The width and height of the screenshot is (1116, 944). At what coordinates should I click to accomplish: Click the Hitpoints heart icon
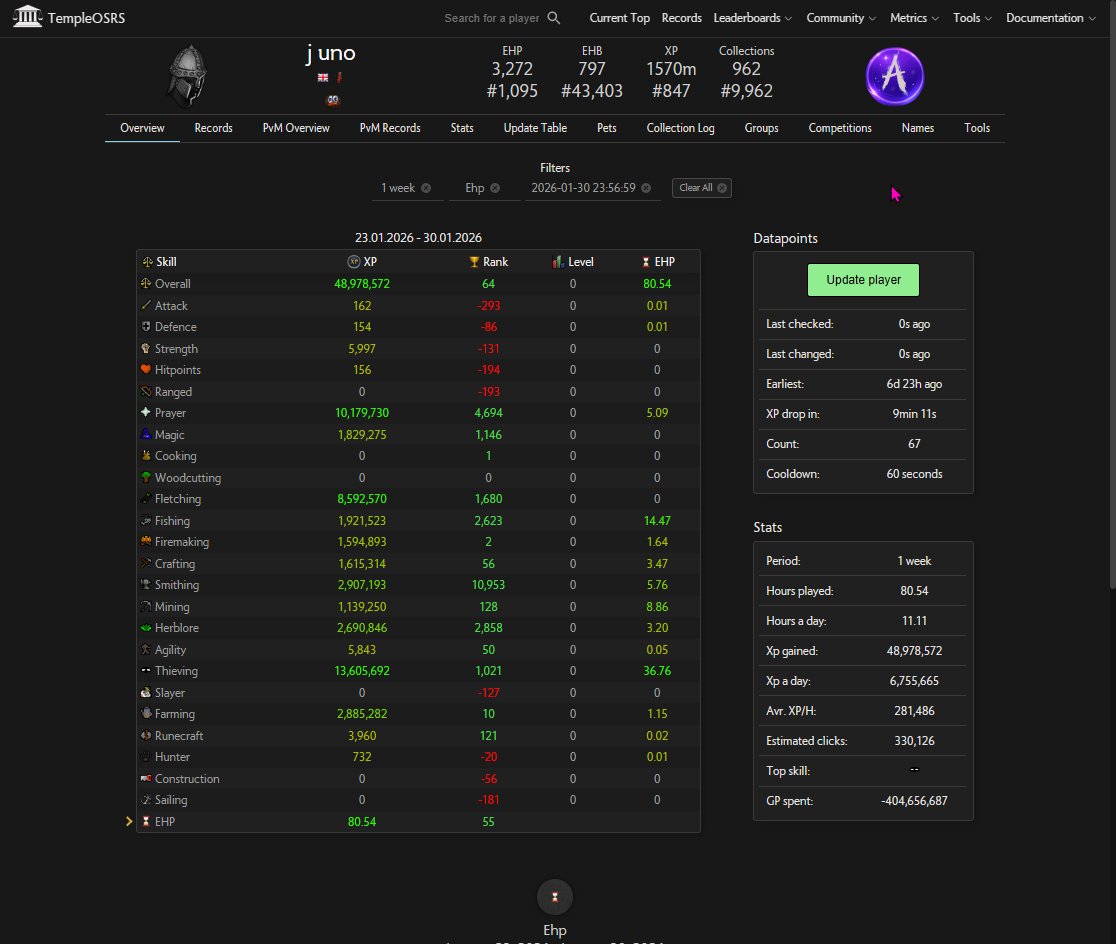coord(146,369)
